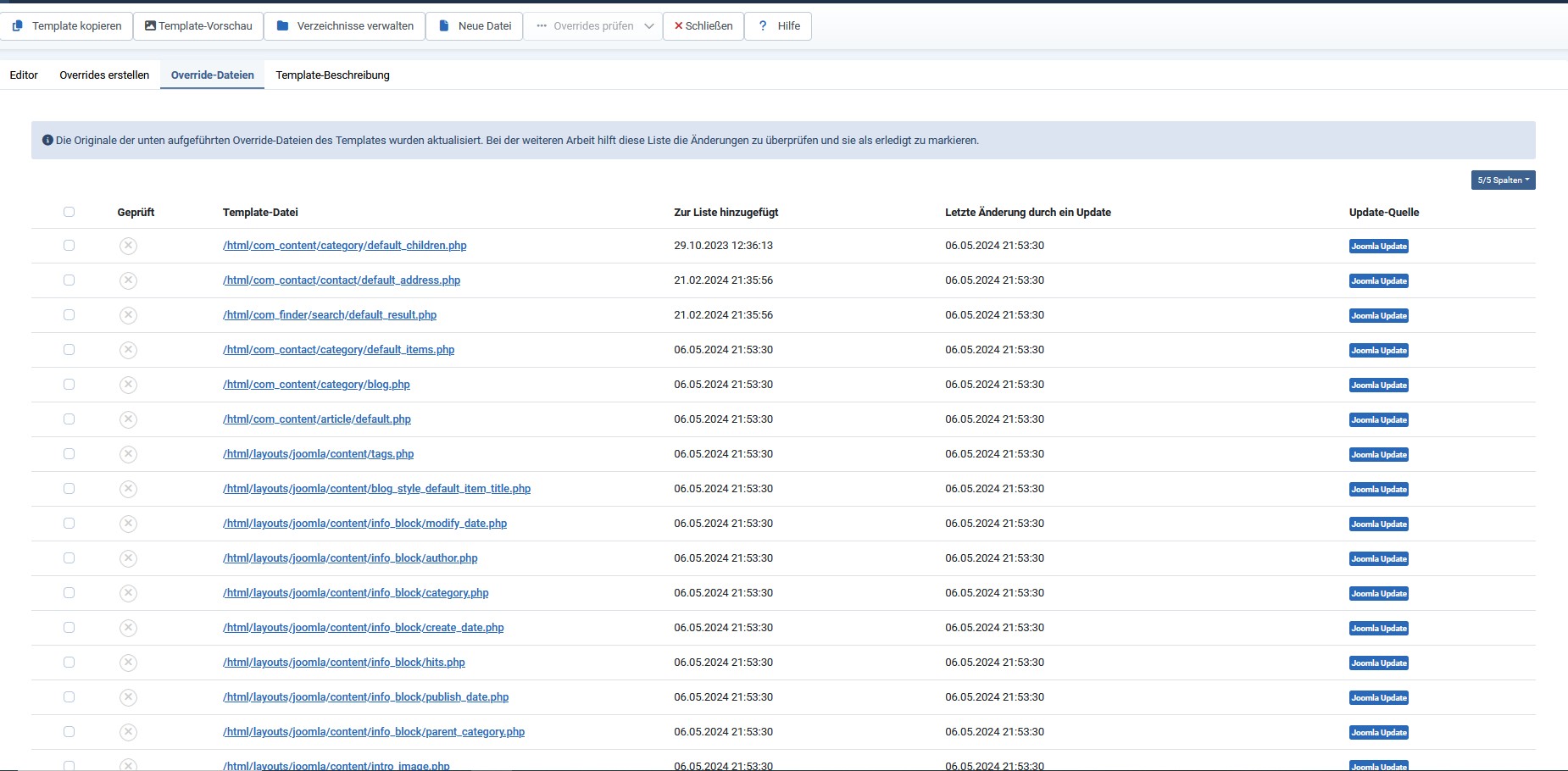Image resolution: width=1568 pixels, height=771 pixels.
Task: Click the Template kopieren copy icon
Action: click(x=17, y=25)
